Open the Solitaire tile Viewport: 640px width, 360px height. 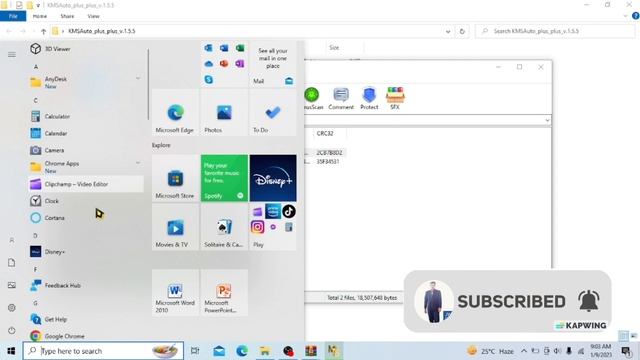pyautogui.click(x=224, y=227)
